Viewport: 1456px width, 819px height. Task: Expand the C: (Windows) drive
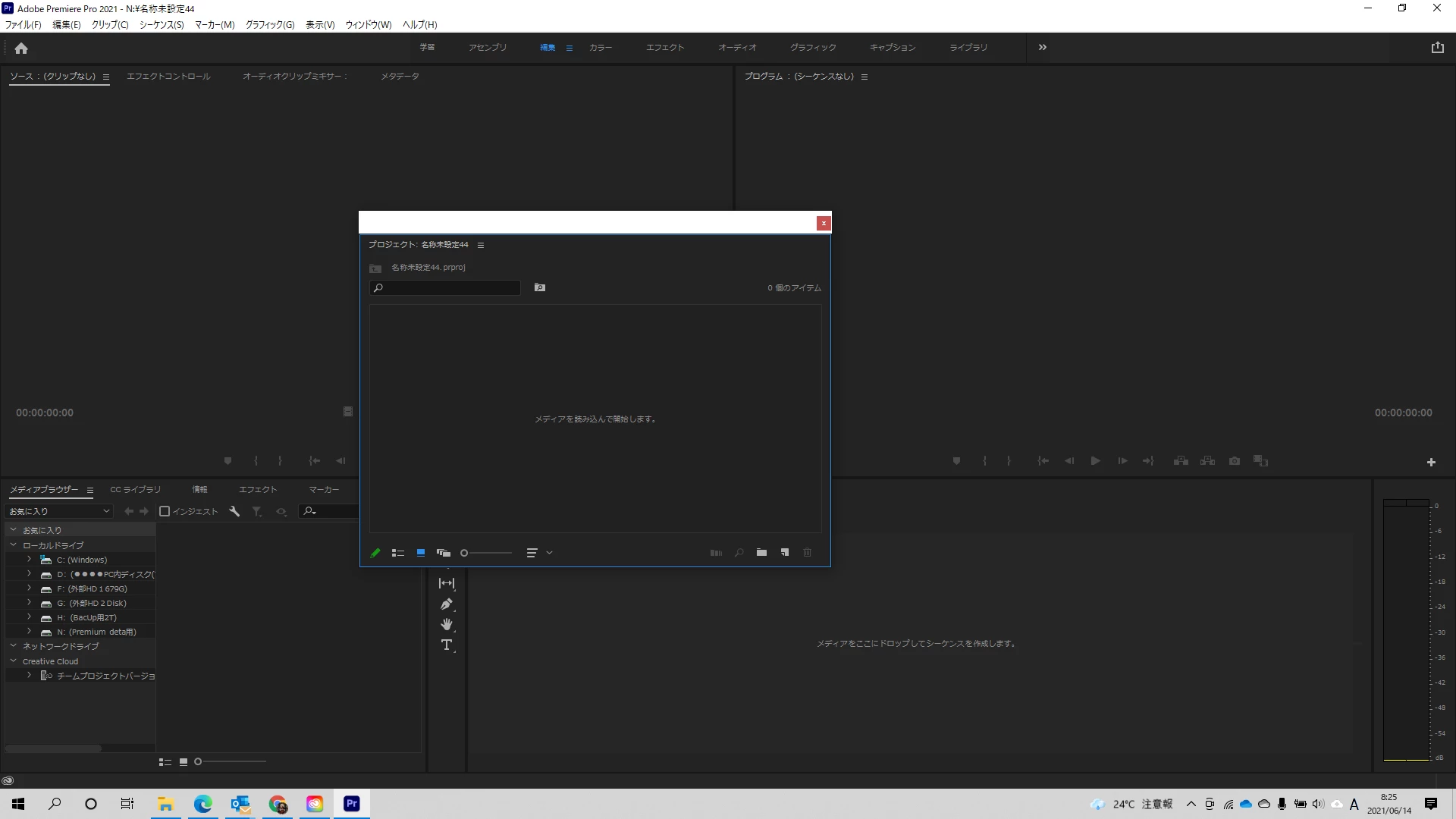click(29, 560)
